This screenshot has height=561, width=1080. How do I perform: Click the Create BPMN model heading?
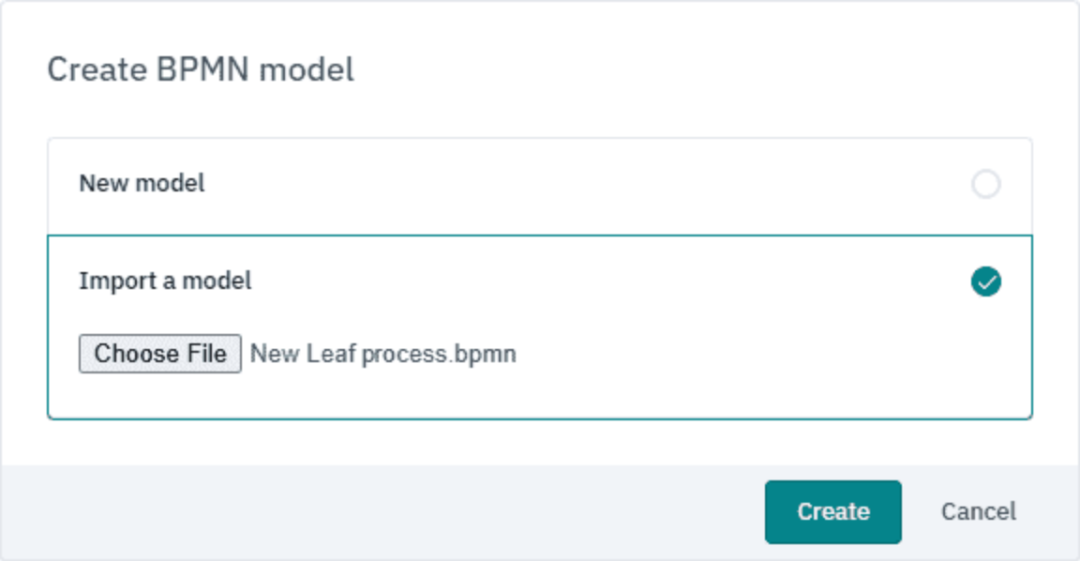point(200,70)
